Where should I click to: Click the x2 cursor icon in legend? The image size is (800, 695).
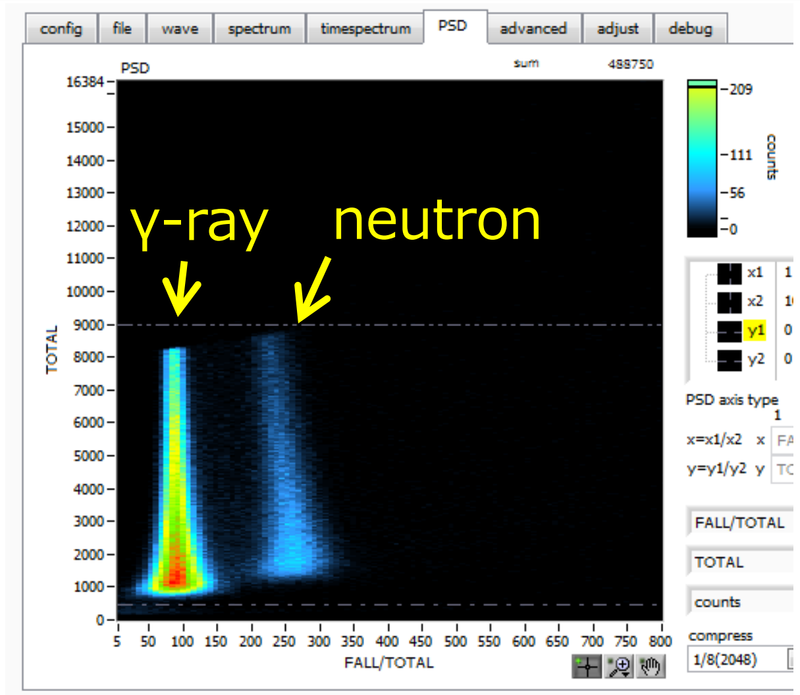(x=729, y=301)
